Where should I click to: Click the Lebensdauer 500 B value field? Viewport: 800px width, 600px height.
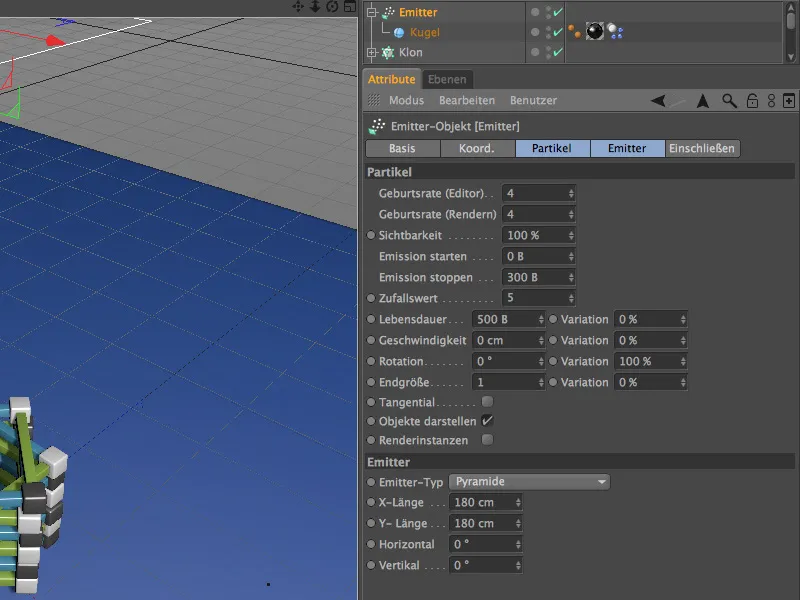pos(508,319)
